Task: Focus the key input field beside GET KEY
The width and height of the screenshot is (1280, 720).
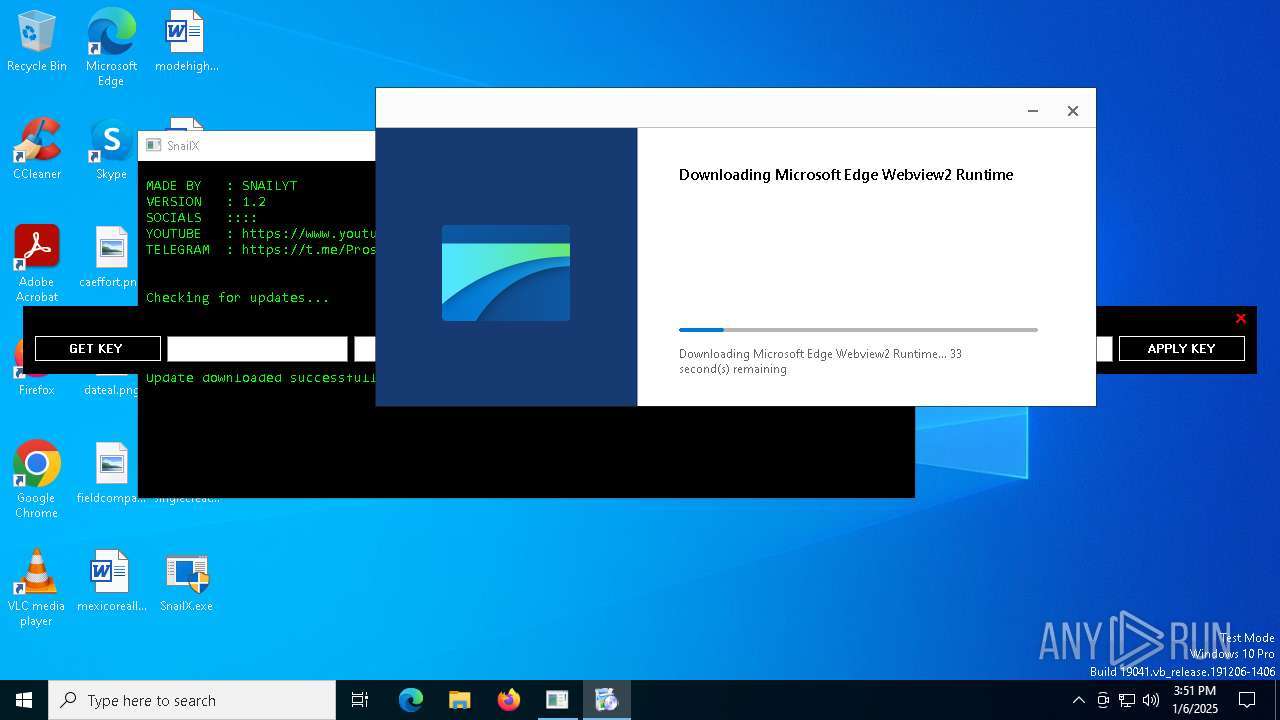Action: [257, 348]
